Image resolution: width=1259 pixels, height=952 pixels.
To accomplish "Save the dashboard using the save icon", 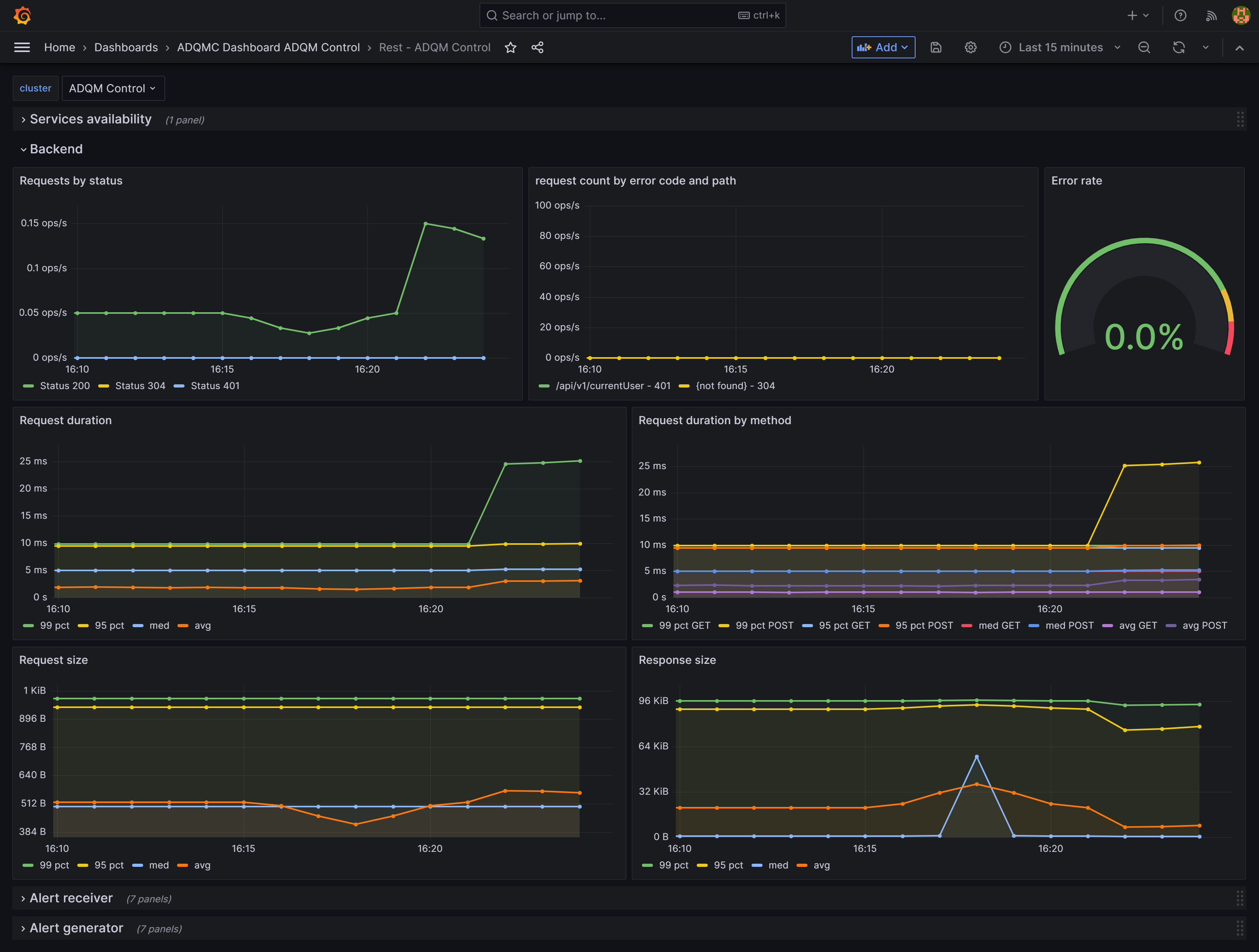I will pos(936,48).
